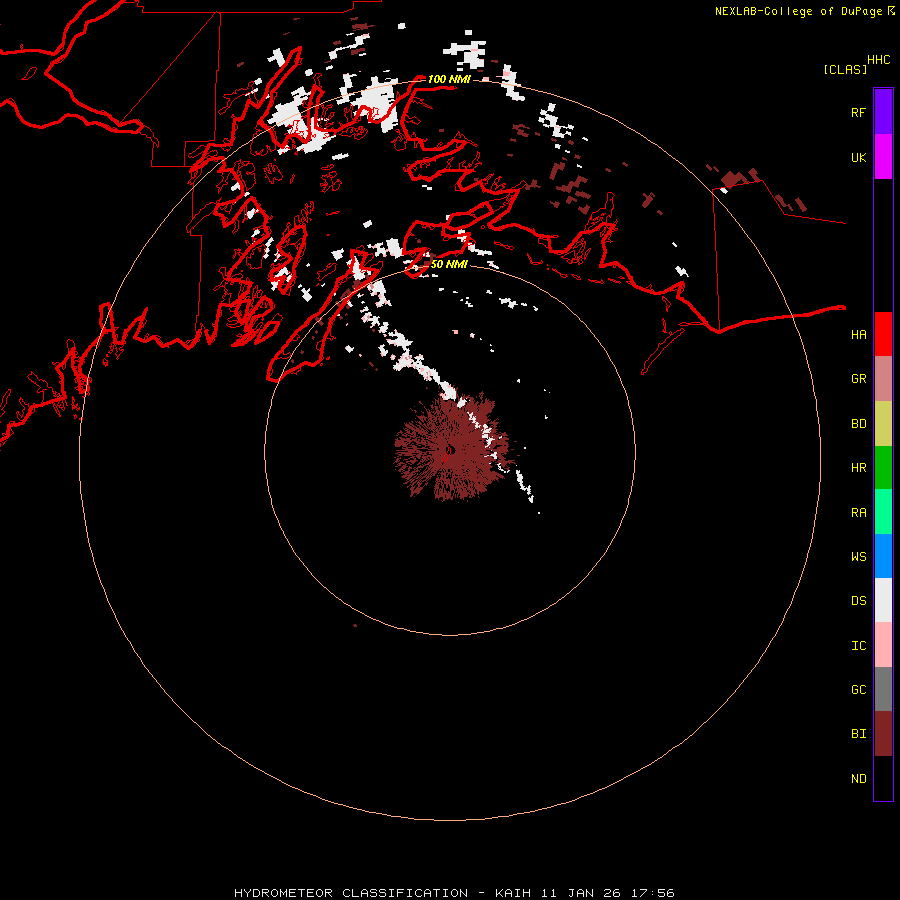This screenshot has width=900, height=900.
Task: Click the ND black legend swatch
Action: click(x=883, y=778)
